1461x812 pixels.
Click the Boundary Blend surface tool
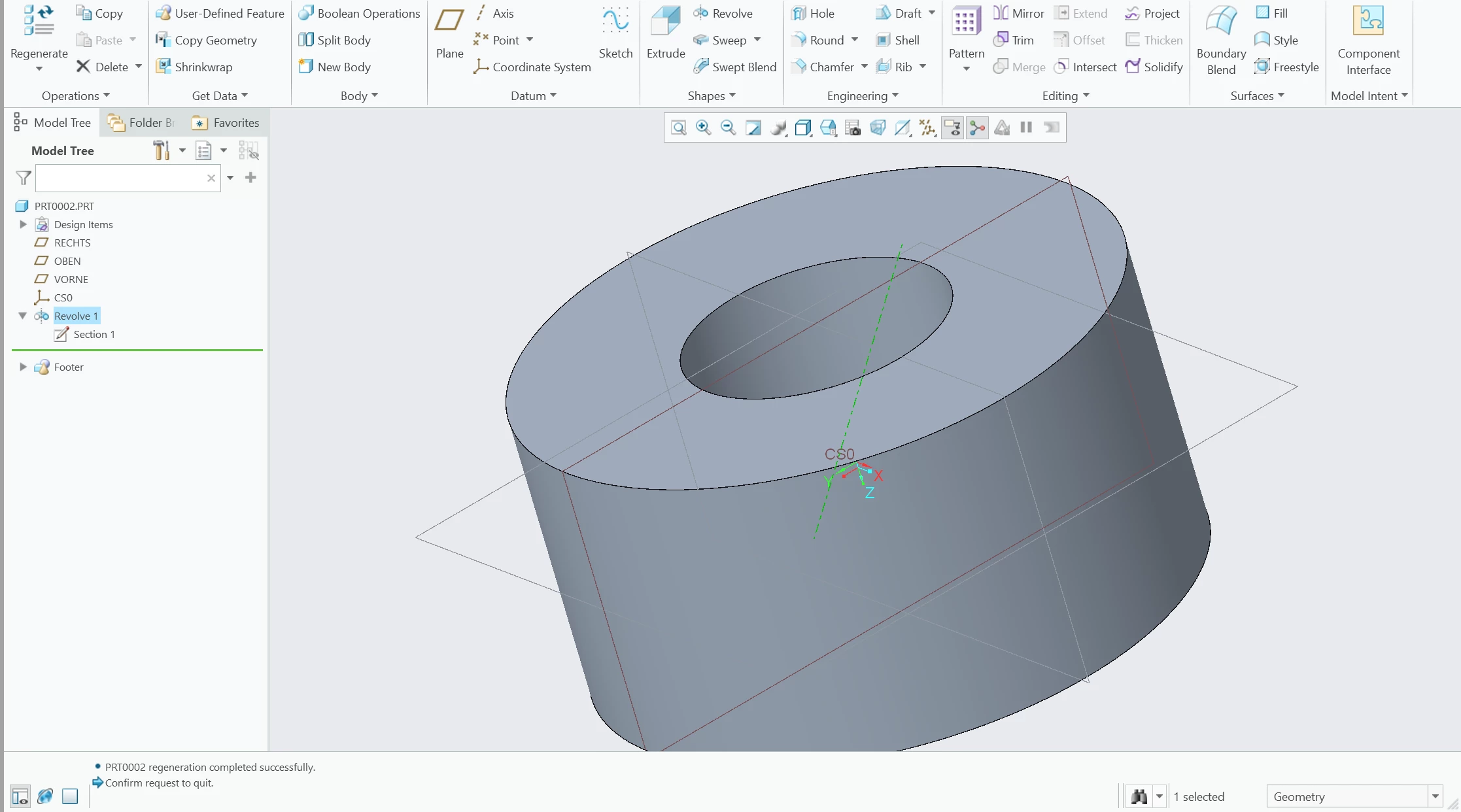tap(1220, 39)
